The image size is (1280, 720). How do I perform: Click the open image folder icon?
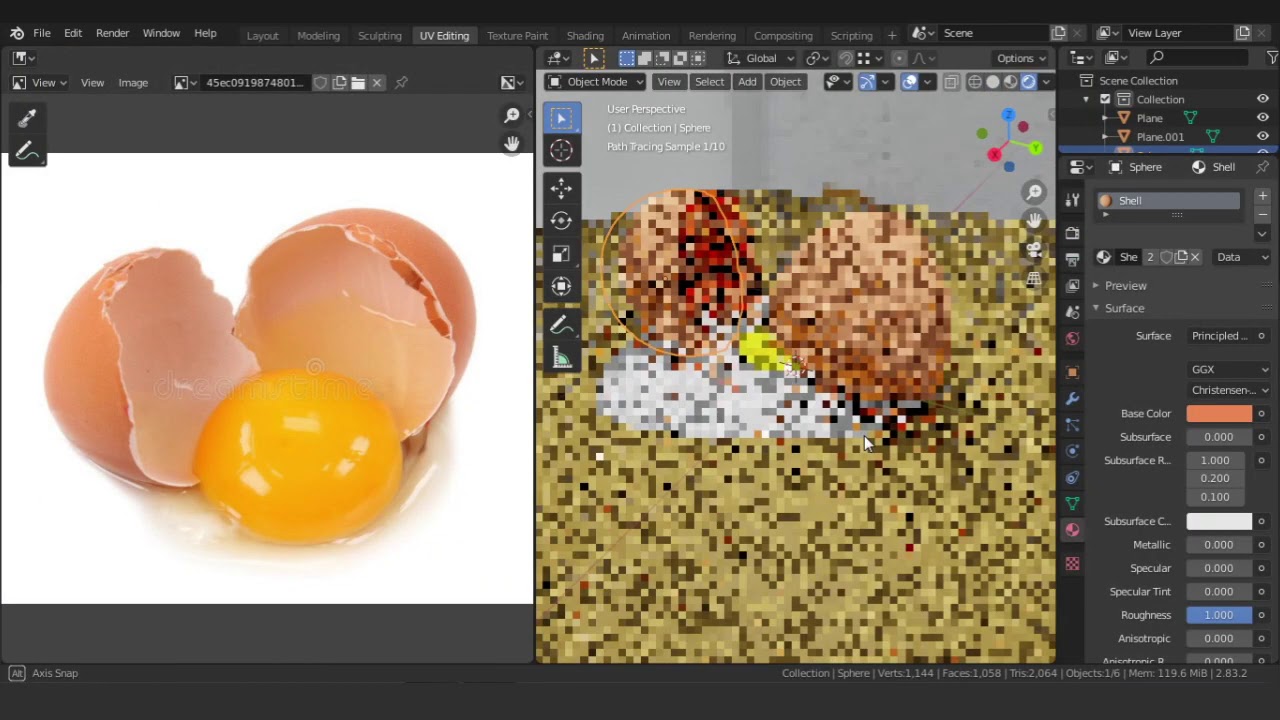358,82
